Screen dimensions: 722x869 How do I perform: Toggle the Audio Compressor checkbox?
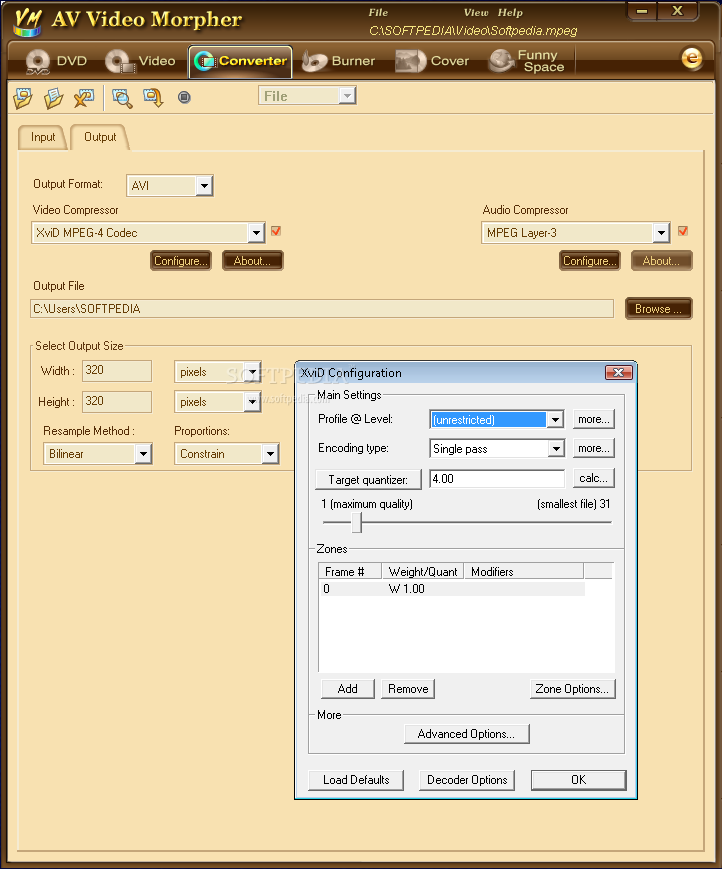683,231
